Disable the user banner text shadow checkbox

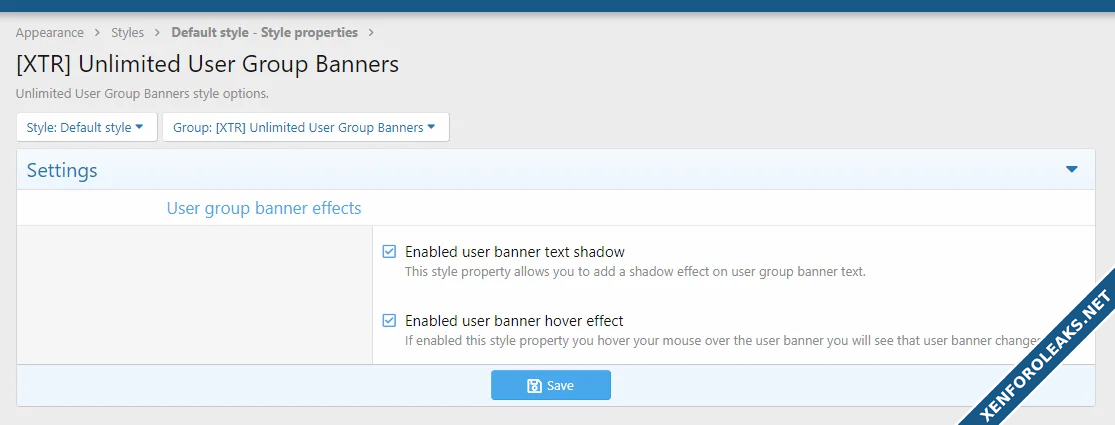tap(390, 252)
